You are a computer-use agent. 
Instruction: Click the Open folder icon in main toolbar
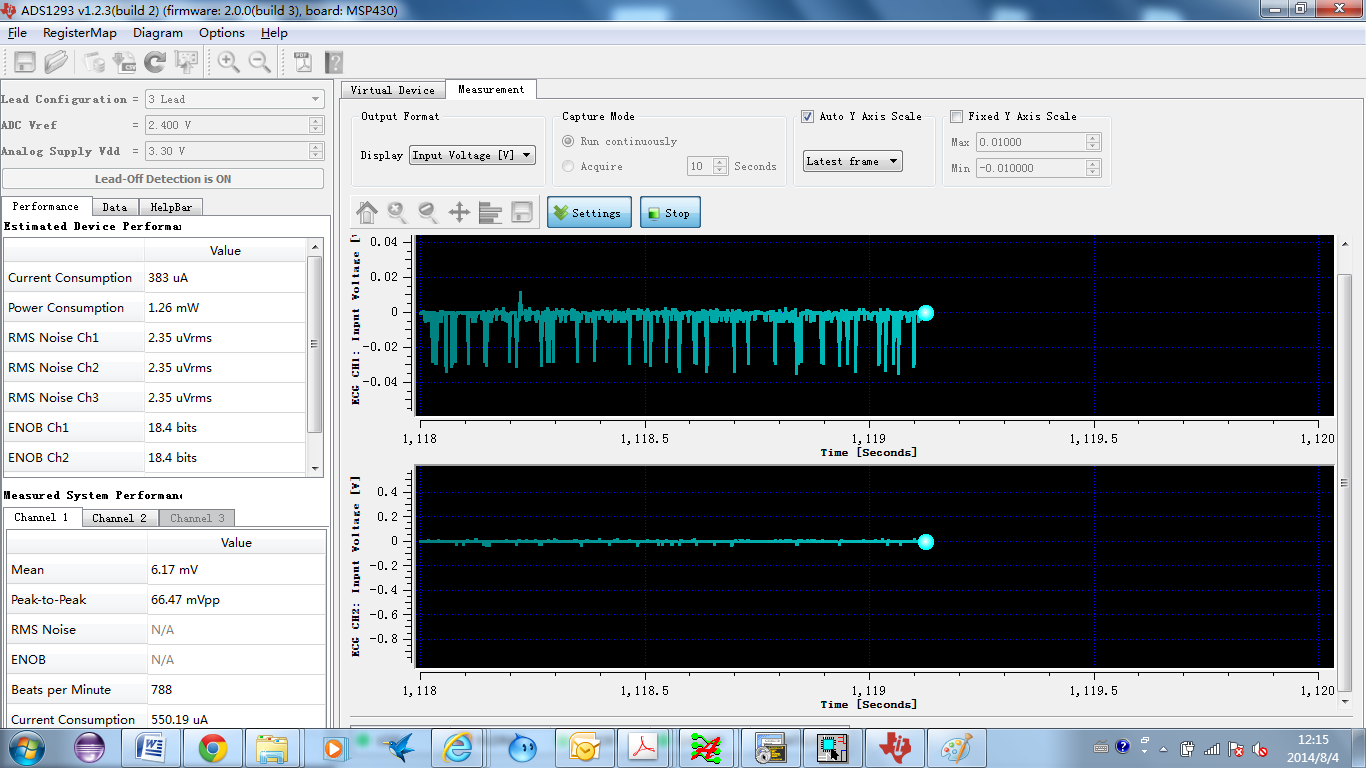pyautogui.click(x=56, y=62)
